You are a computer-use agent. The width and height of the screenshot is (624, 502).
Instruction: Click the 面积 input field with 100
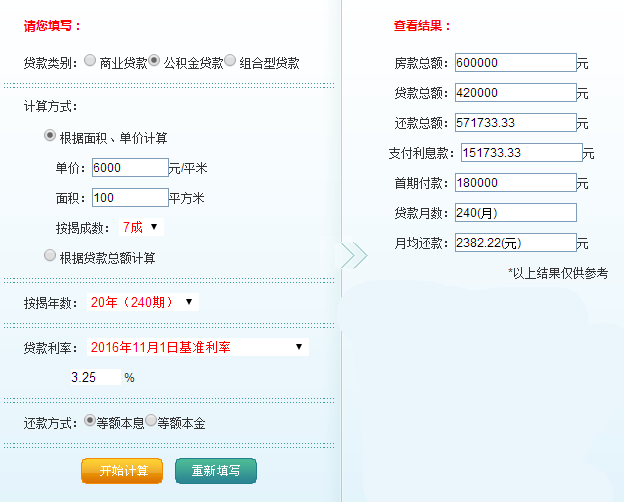(x=130, y=198)
